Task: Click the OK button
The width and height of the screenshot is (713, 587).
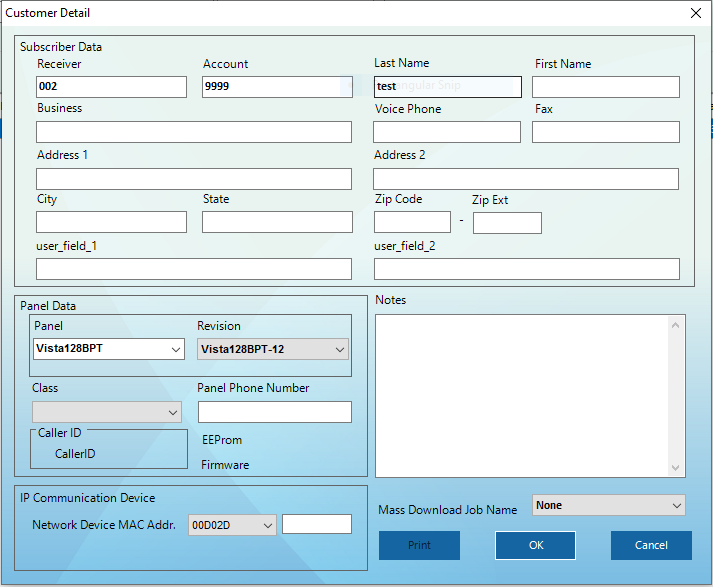Action: pyautogui.click(x=535, y=545)
